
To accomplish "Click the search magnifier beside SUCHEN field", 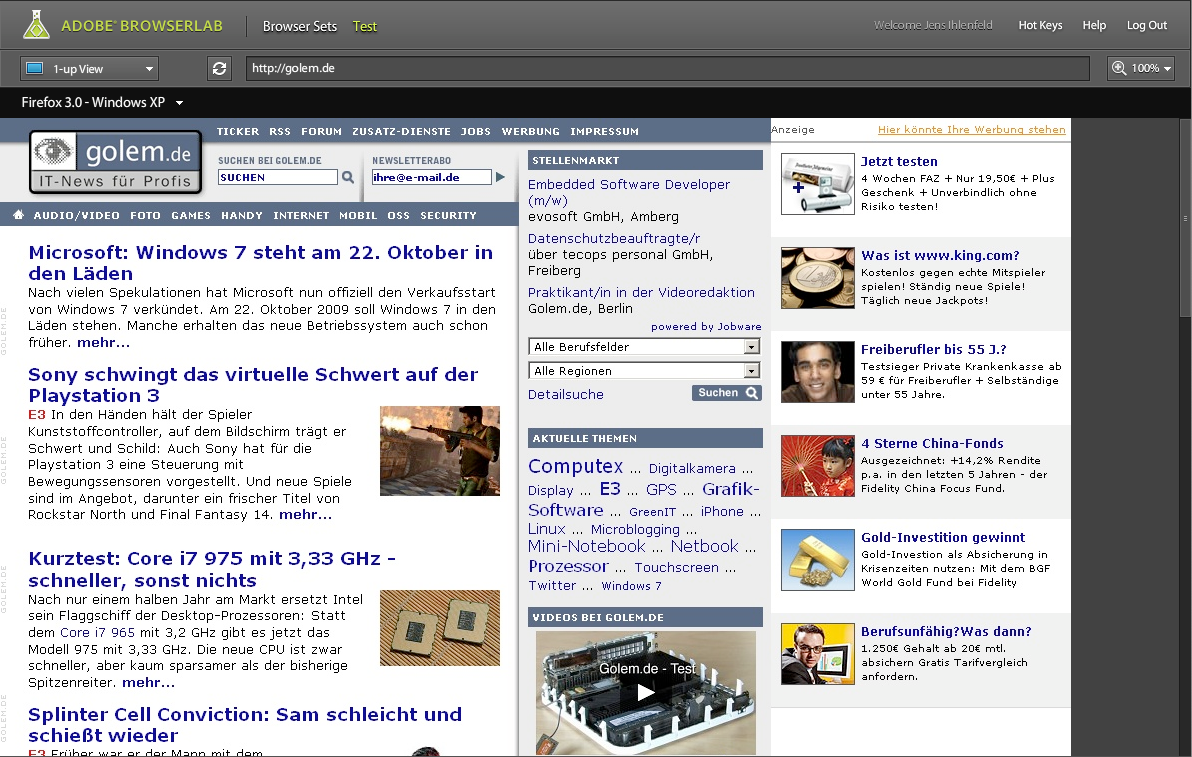I will tap(348, 177).
